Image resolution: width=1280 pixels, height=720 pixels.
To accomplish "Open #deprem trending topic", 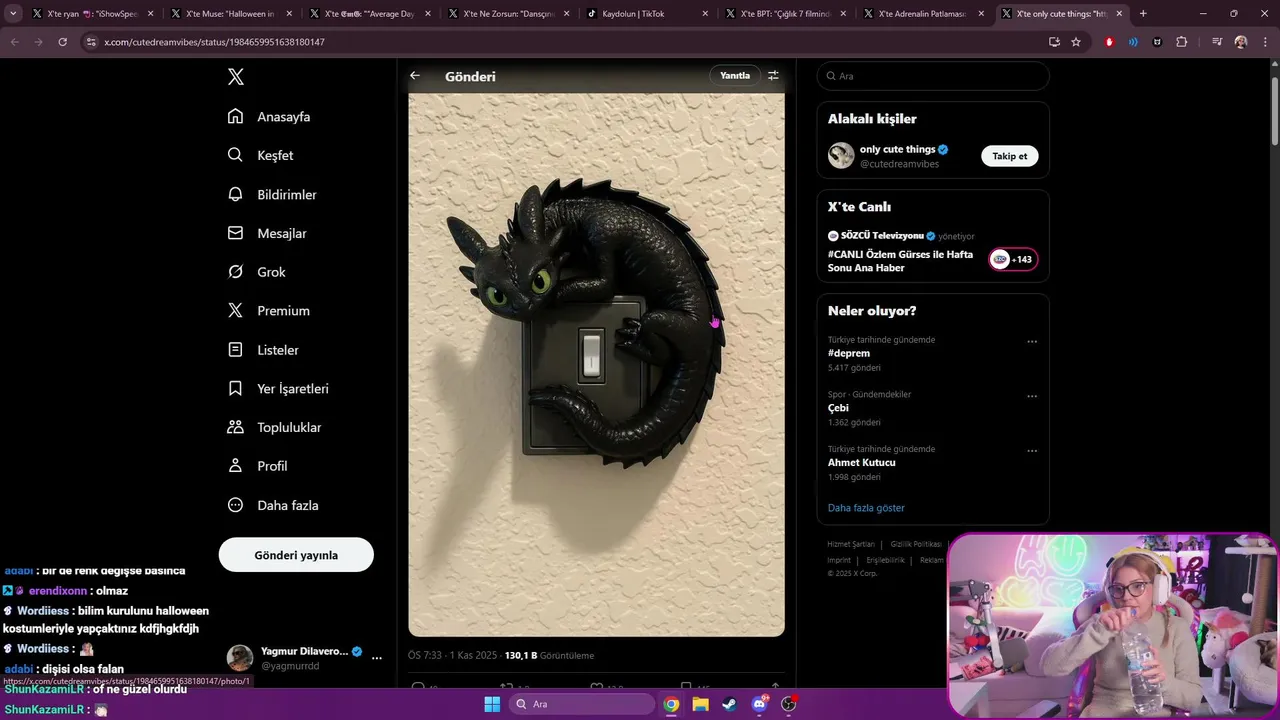I will click(x=849, y=353).
